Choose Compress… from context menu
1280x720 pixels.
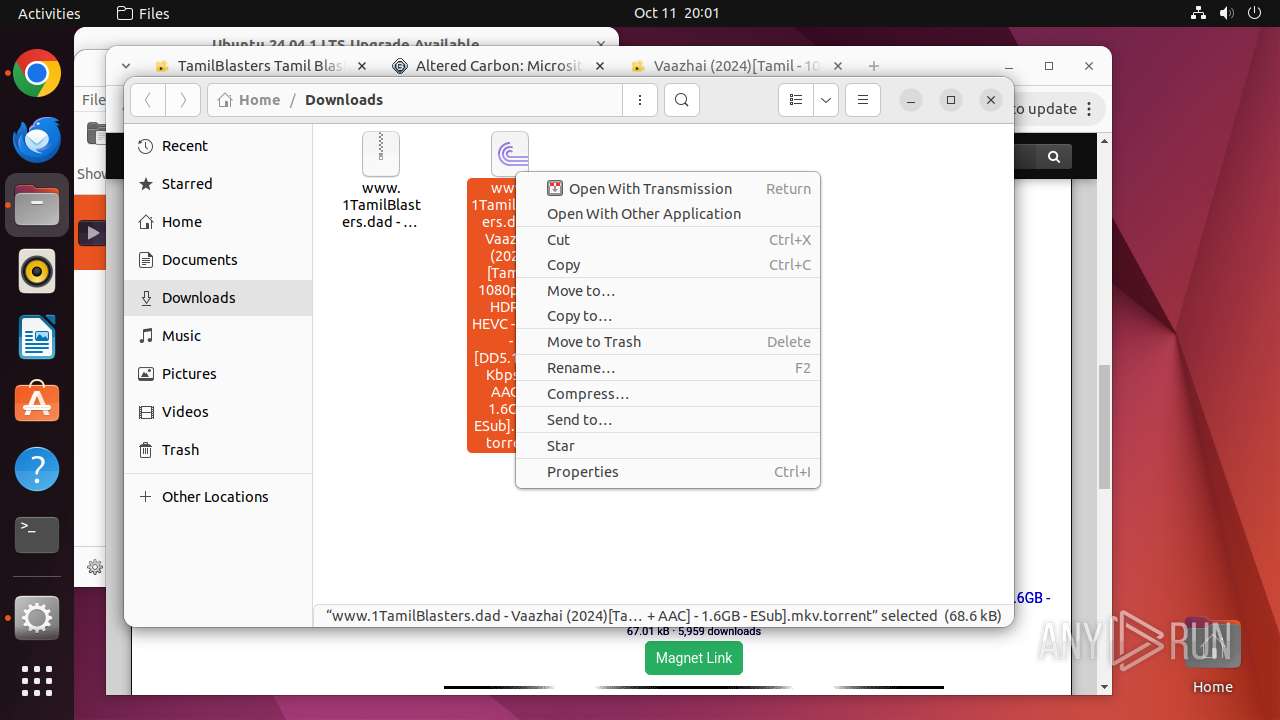(x=668, y=394)
